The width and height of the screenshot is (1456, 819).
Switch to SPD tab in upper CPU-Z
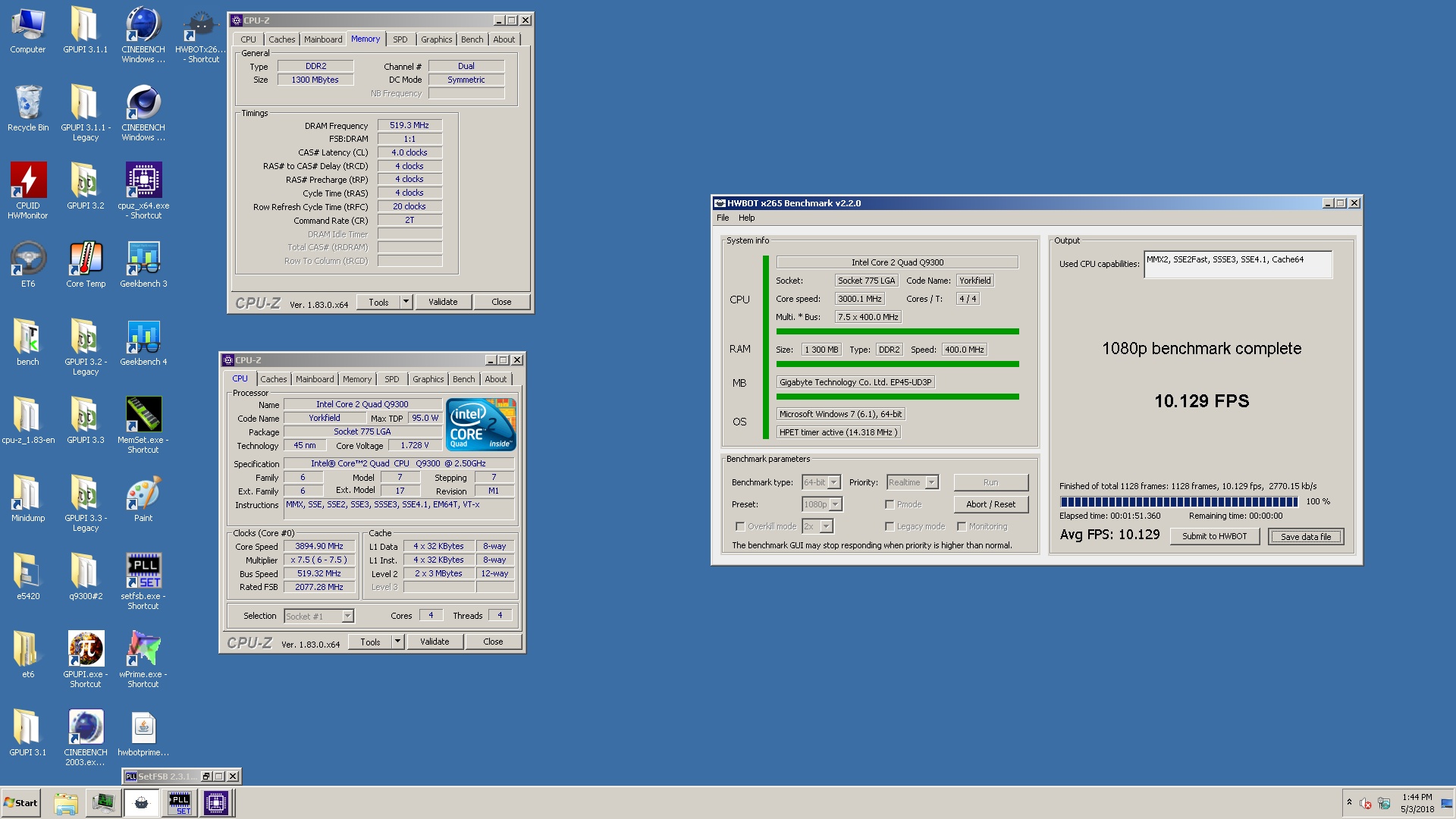[400, 39]
